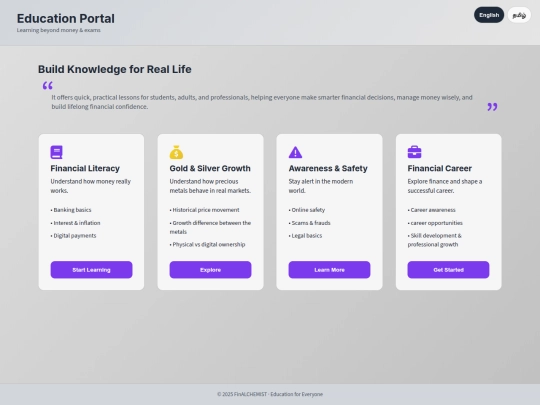Click the purple book icon on Financial Literacy card
The width and height of the screenshot is (540, 405).
point(56,152)
